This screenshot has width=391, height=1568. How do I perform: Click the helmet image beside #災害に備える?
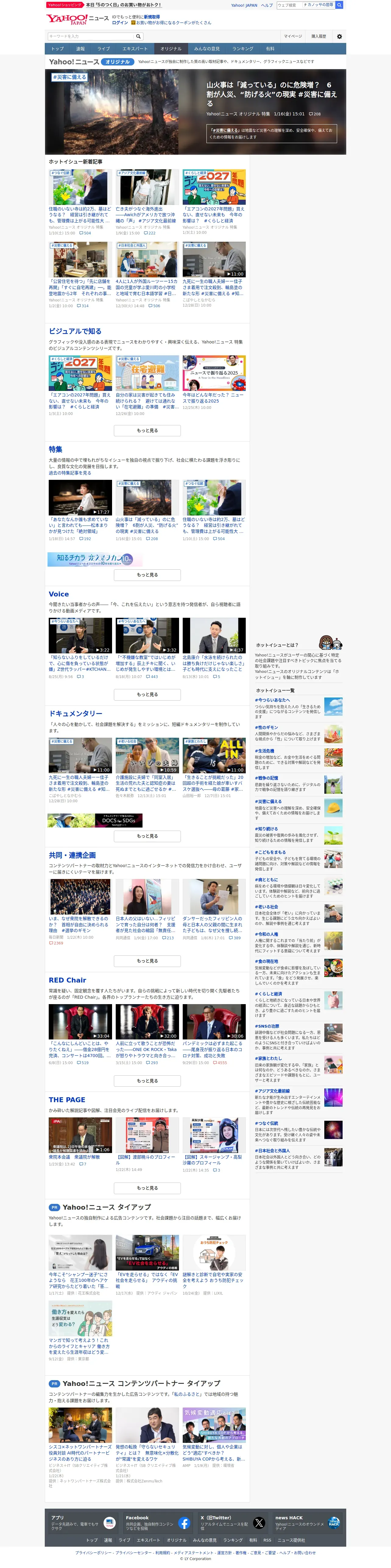click(x=333, y=807)
